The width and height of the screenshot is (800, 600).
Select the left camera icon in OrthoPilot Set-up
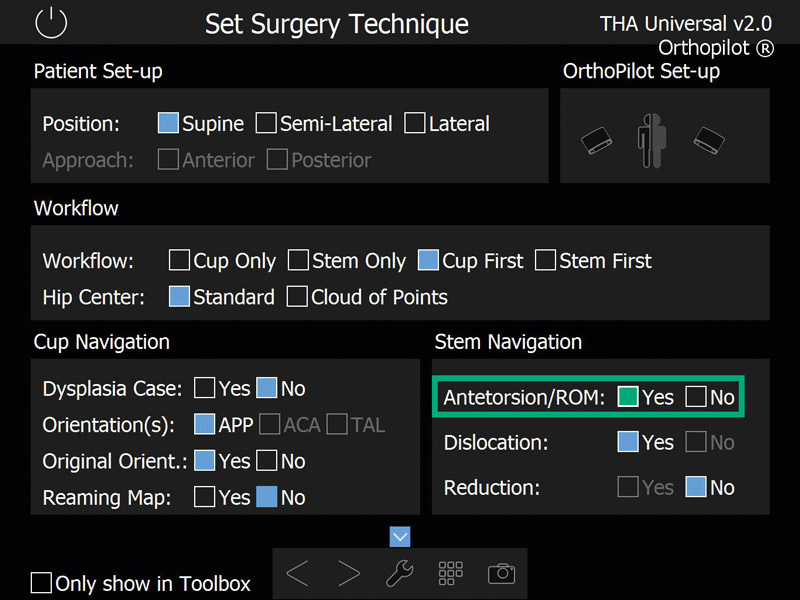tap(597, 141)
